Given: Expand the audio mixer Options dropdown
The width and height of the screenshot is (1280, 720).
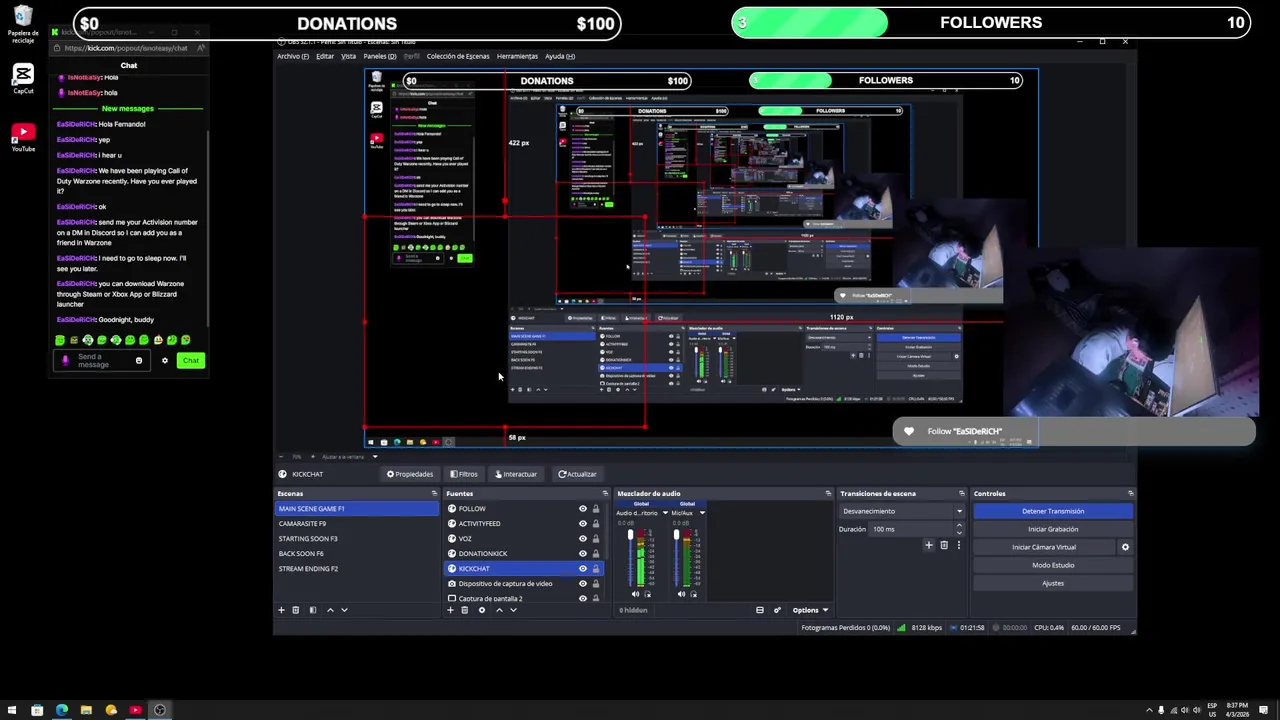Looking at the screenshot, I should point(809,610).
